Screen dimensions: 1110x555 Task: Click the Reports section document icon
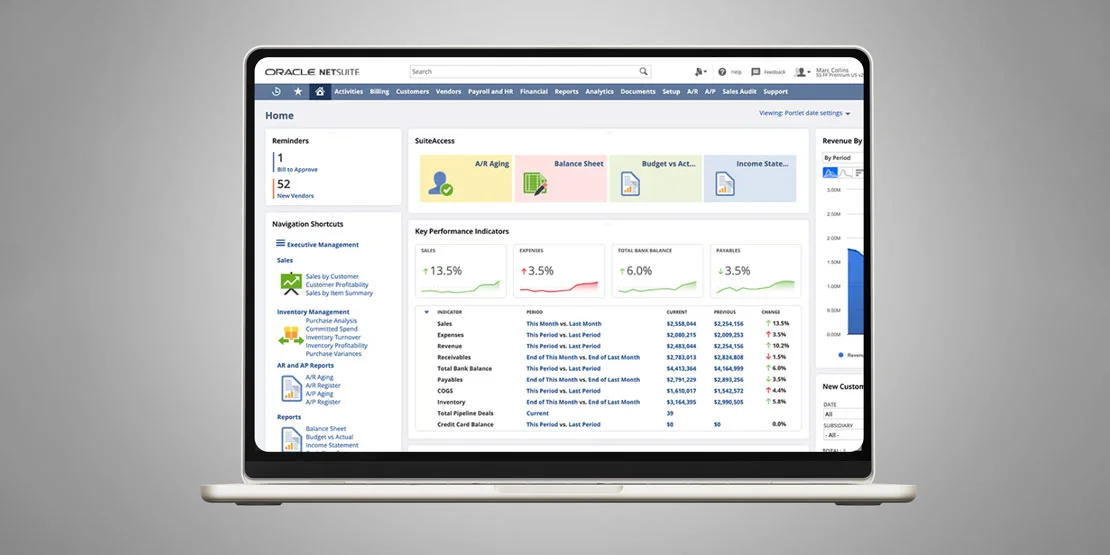point(291,439)
